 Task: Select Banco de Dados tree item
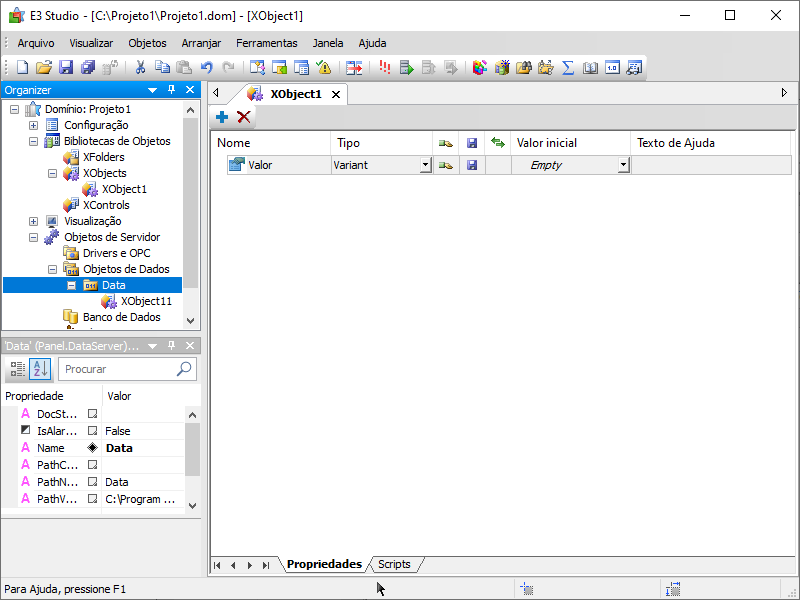(121, 317)
